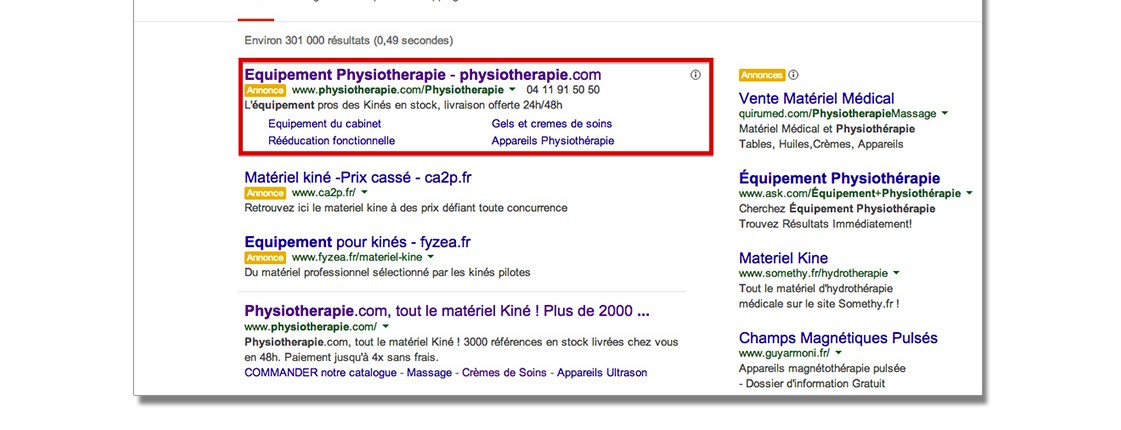Screen dimensions: 1121x430
Task: Click text Matériel Médical et Physiothérapie
Action: coord(827,130)
